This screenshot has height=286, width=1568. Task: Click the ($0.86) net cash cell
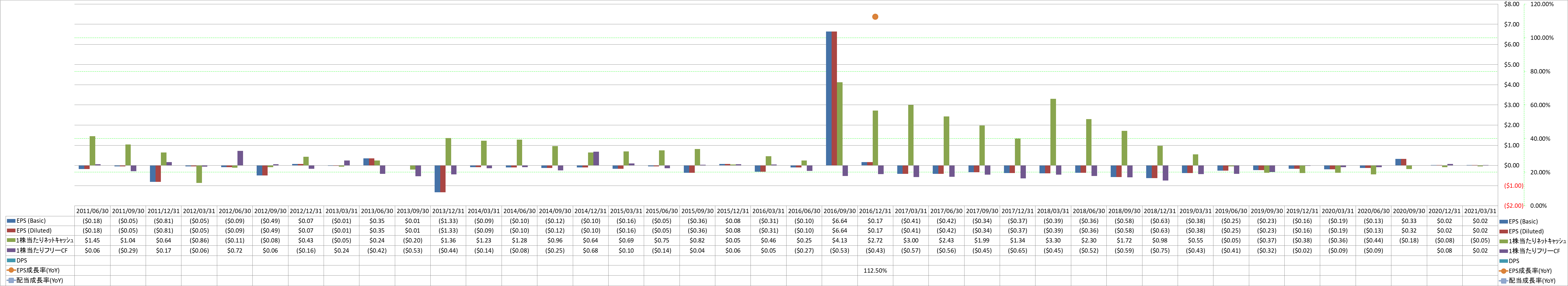199,241
